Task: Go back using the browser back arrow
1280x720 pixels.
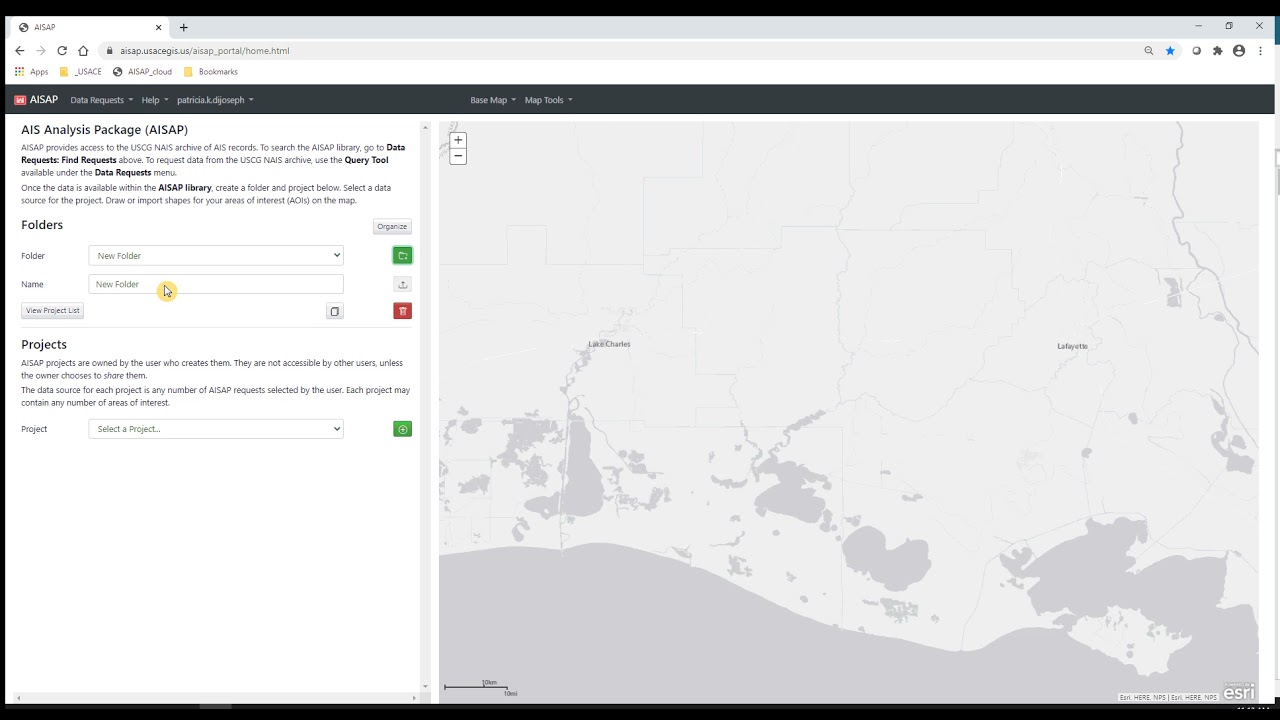Action: [19, 51]
